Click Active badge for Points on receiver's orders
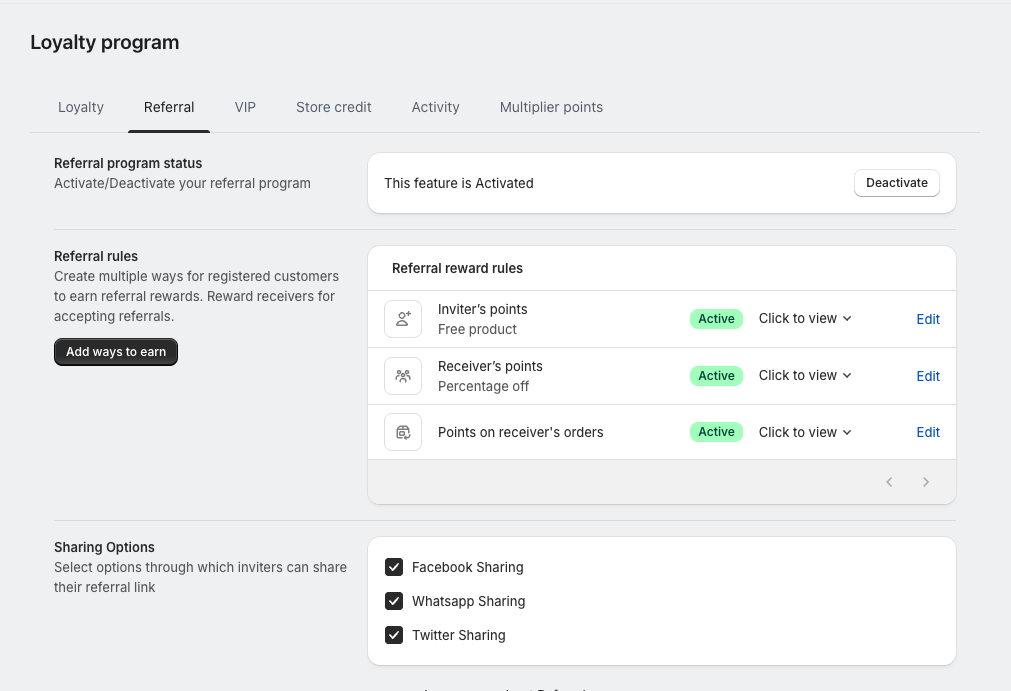This screenshot has height=691, width=1011. [x=716, y=431]
